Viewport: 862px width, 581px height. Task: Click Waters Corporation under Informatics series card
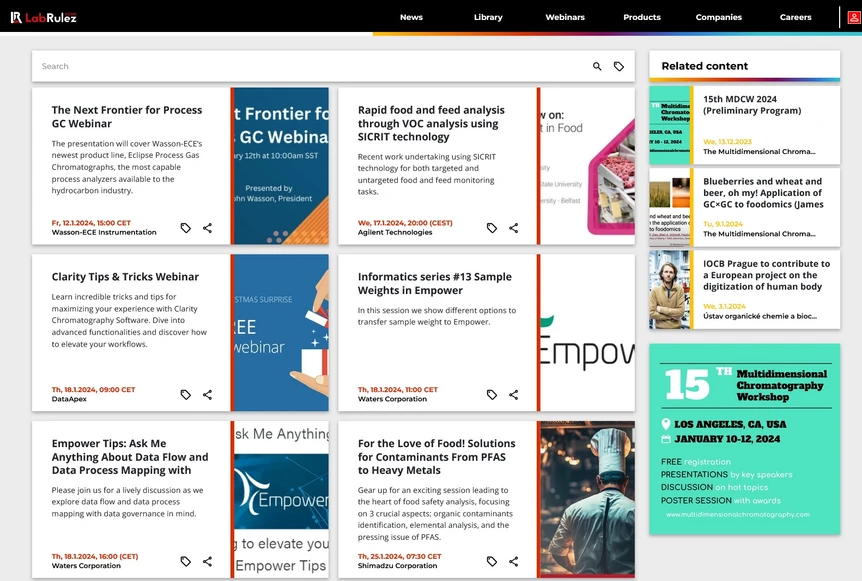392,399
